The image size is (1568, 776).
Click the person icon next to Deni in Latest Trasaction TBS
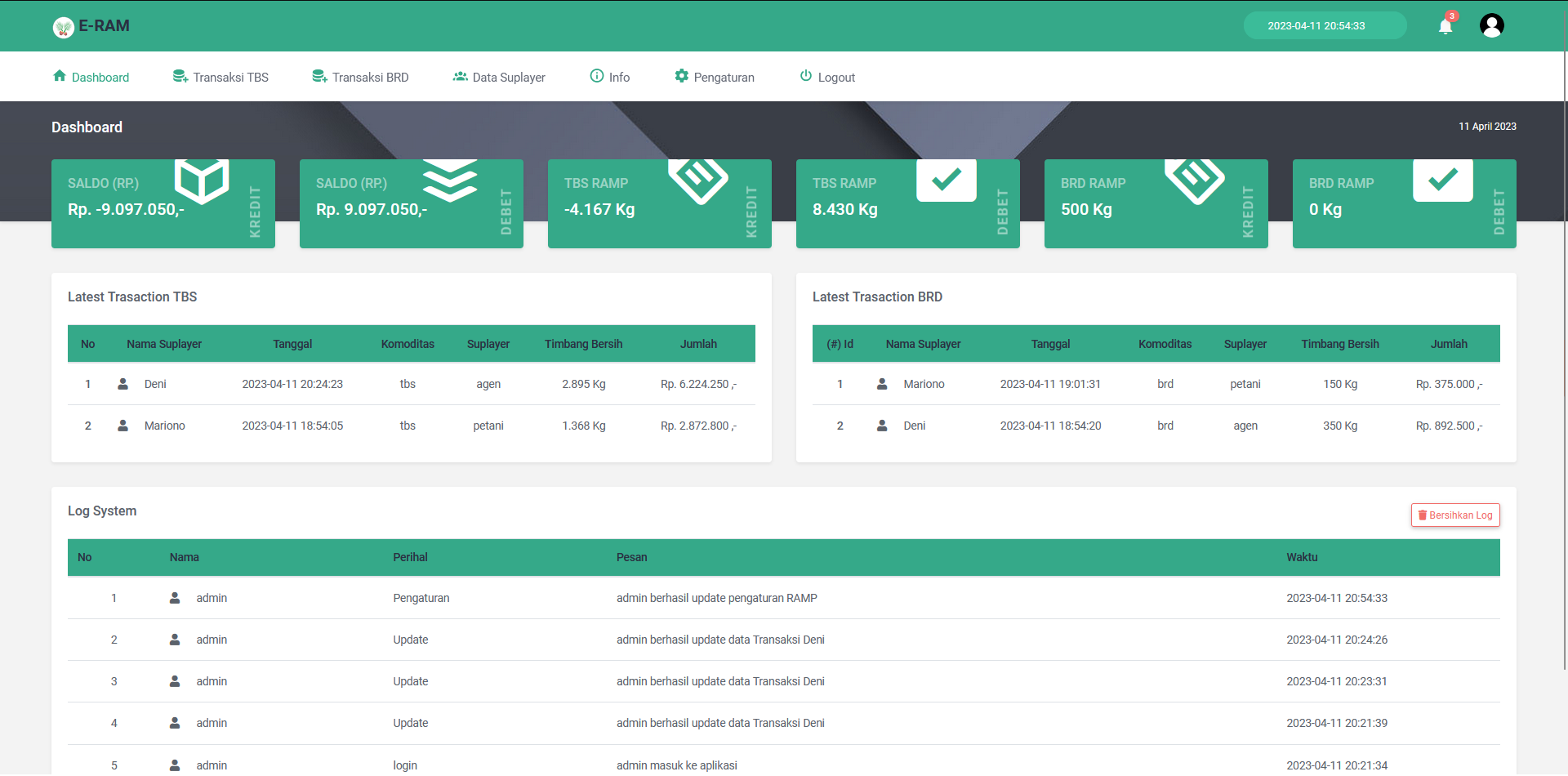click(122, 383)
